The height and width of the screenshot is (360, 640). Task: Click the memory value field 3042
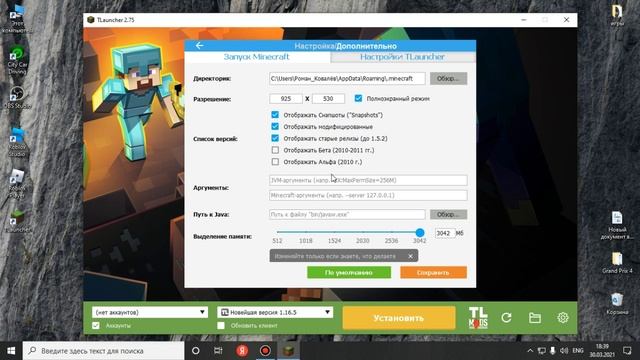[444, 233]
